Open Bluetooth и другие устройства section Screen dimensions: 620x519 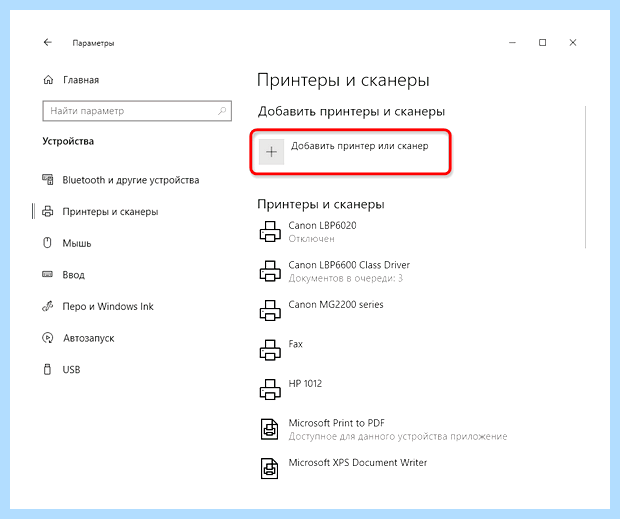131,180
